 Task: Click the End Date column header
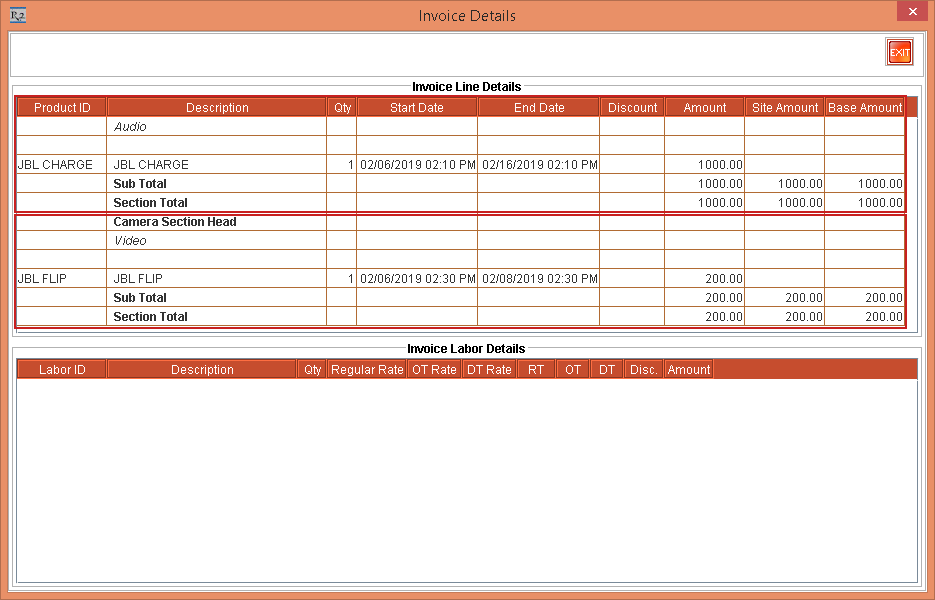point(539,108)
